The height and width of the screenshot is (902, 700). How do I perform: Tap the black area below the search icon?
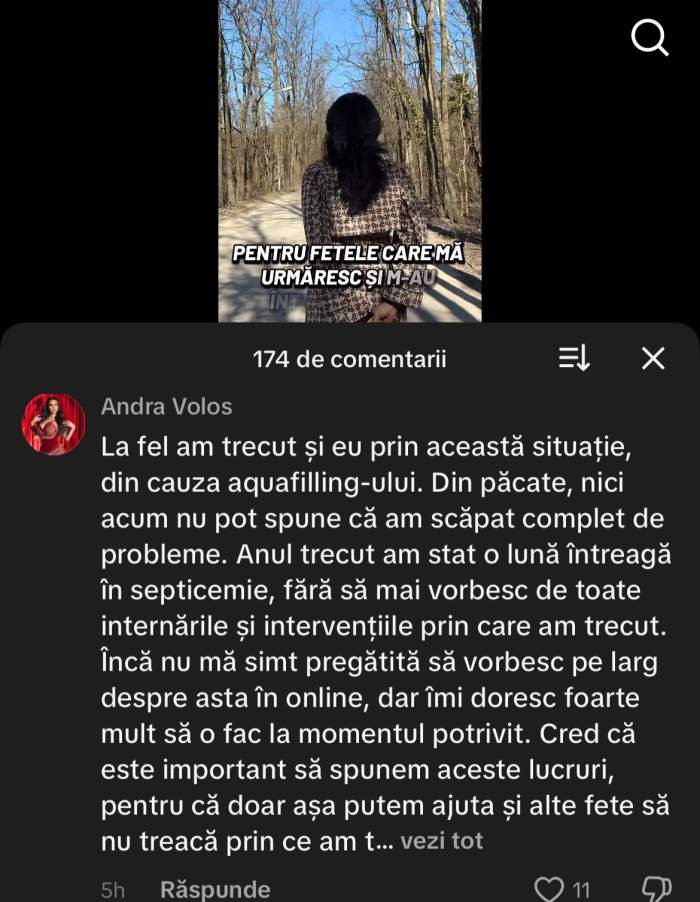pos(591,190)
